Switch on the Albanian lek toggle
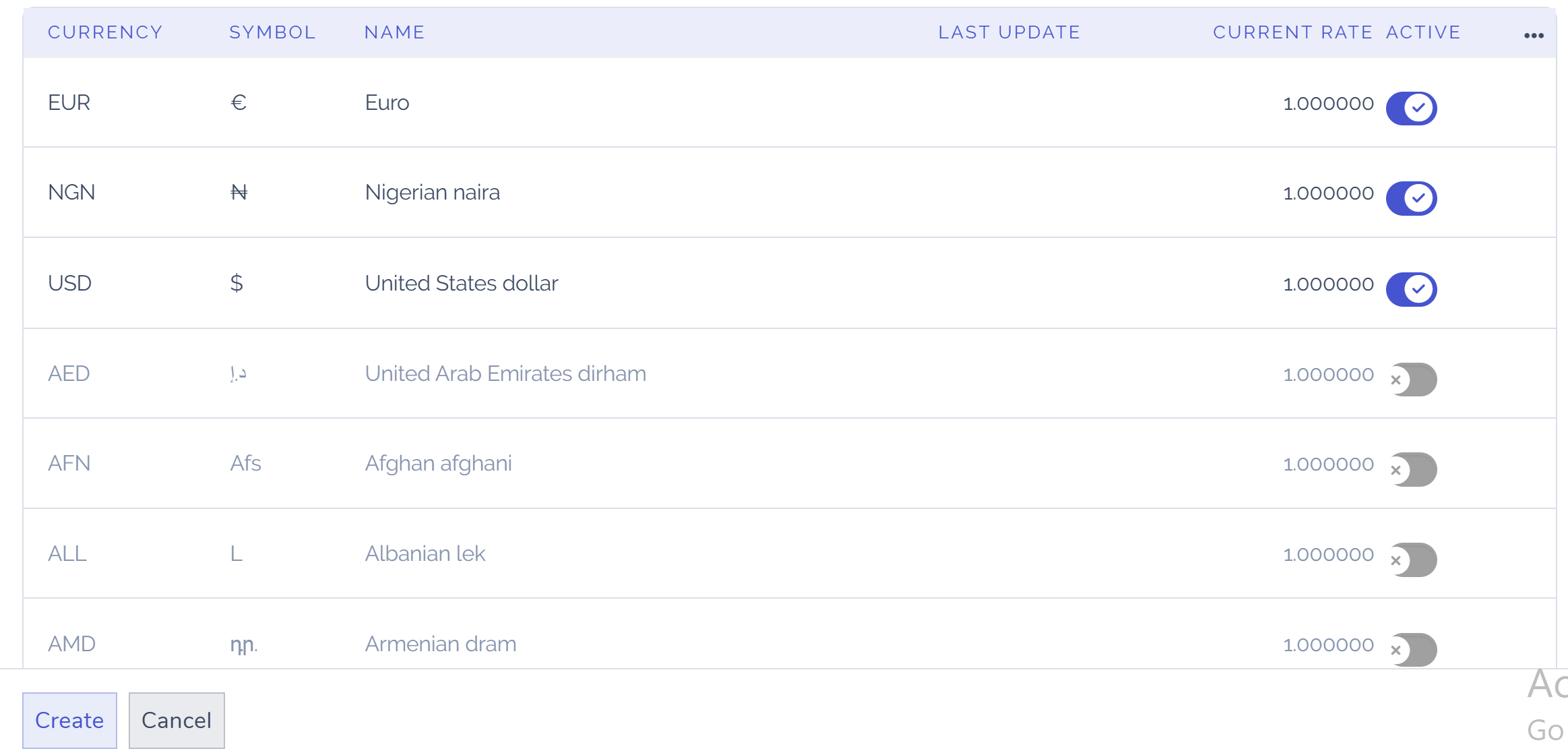This screenshot has width=1568, height=751. pos(1413,560)
